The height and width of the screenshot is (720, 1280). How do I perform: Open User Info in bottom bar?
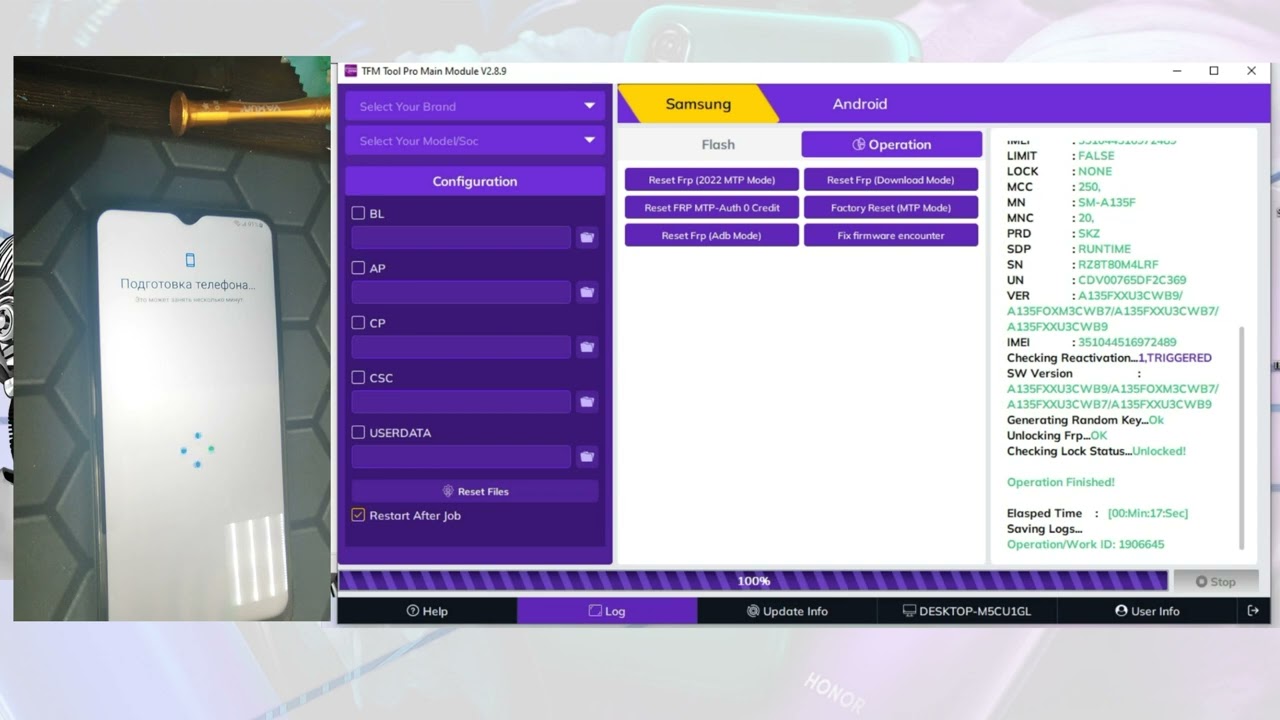1147,611
